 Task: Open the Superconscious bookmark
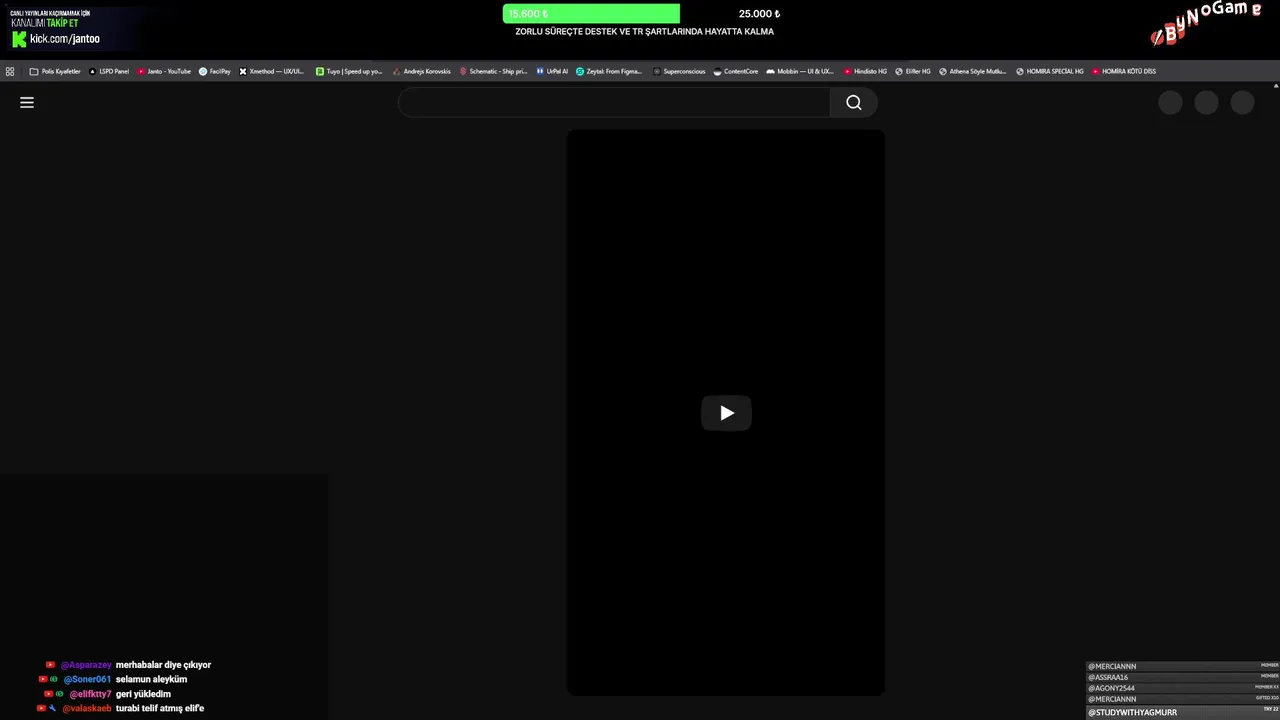click(679, 71)
